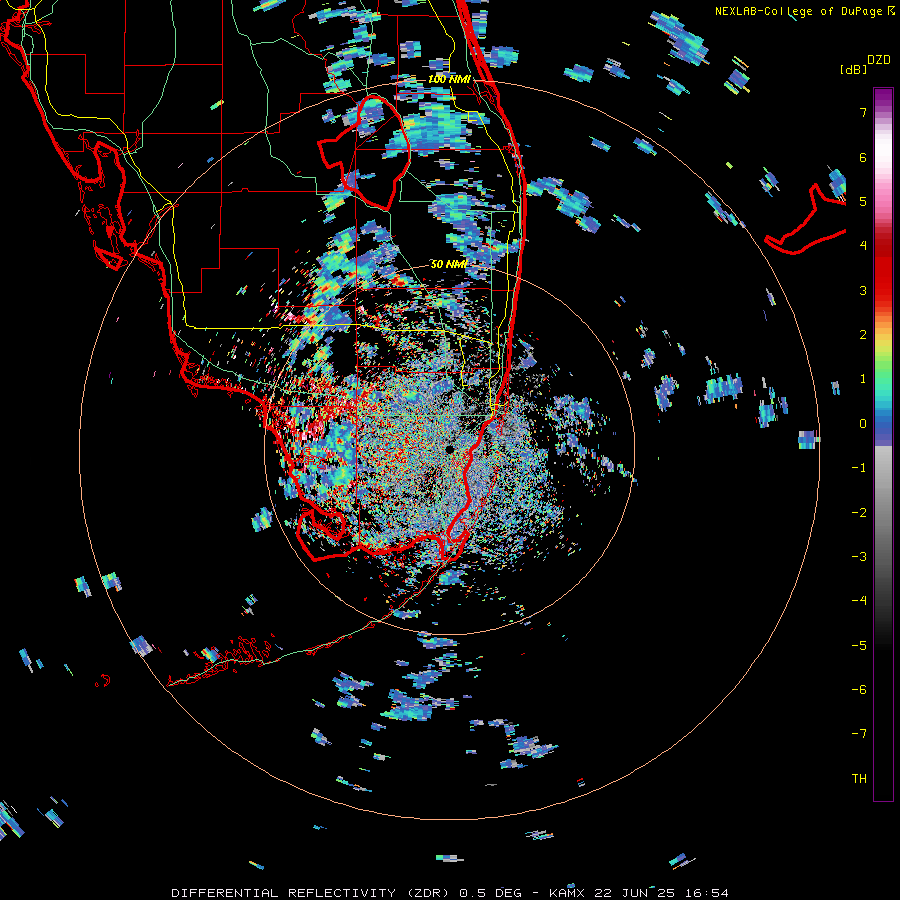Screen dimensions: 900x900
Task: Click the black radar site dot
Action: coord(449,449)
